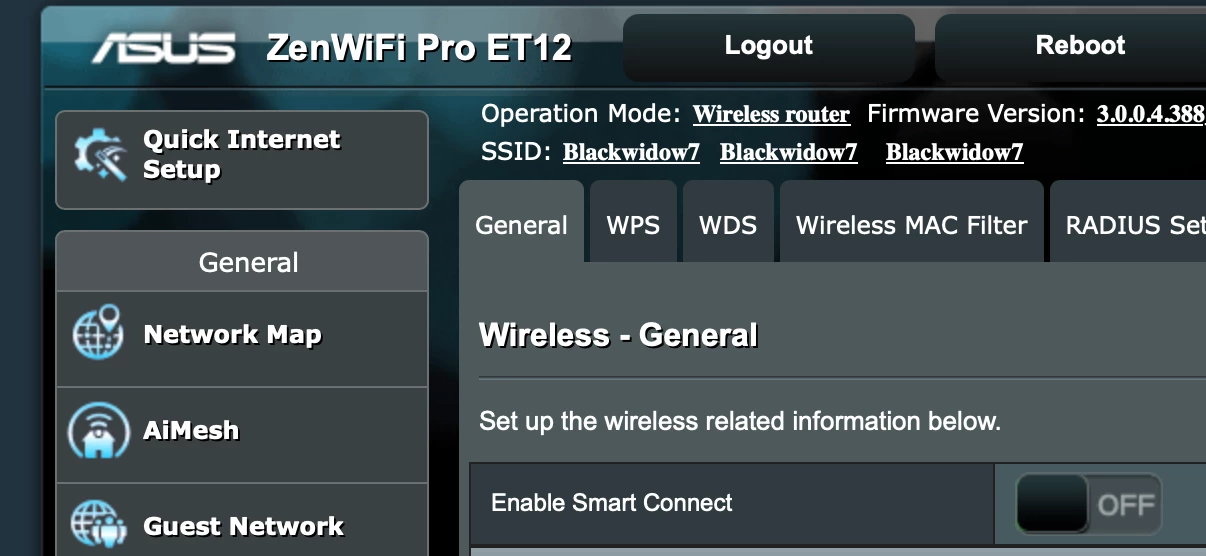Image resolution: width=1206 pixels, height=556 pixels.
Task: Open the Wireless router operation mode link
Action: point(771,115)
